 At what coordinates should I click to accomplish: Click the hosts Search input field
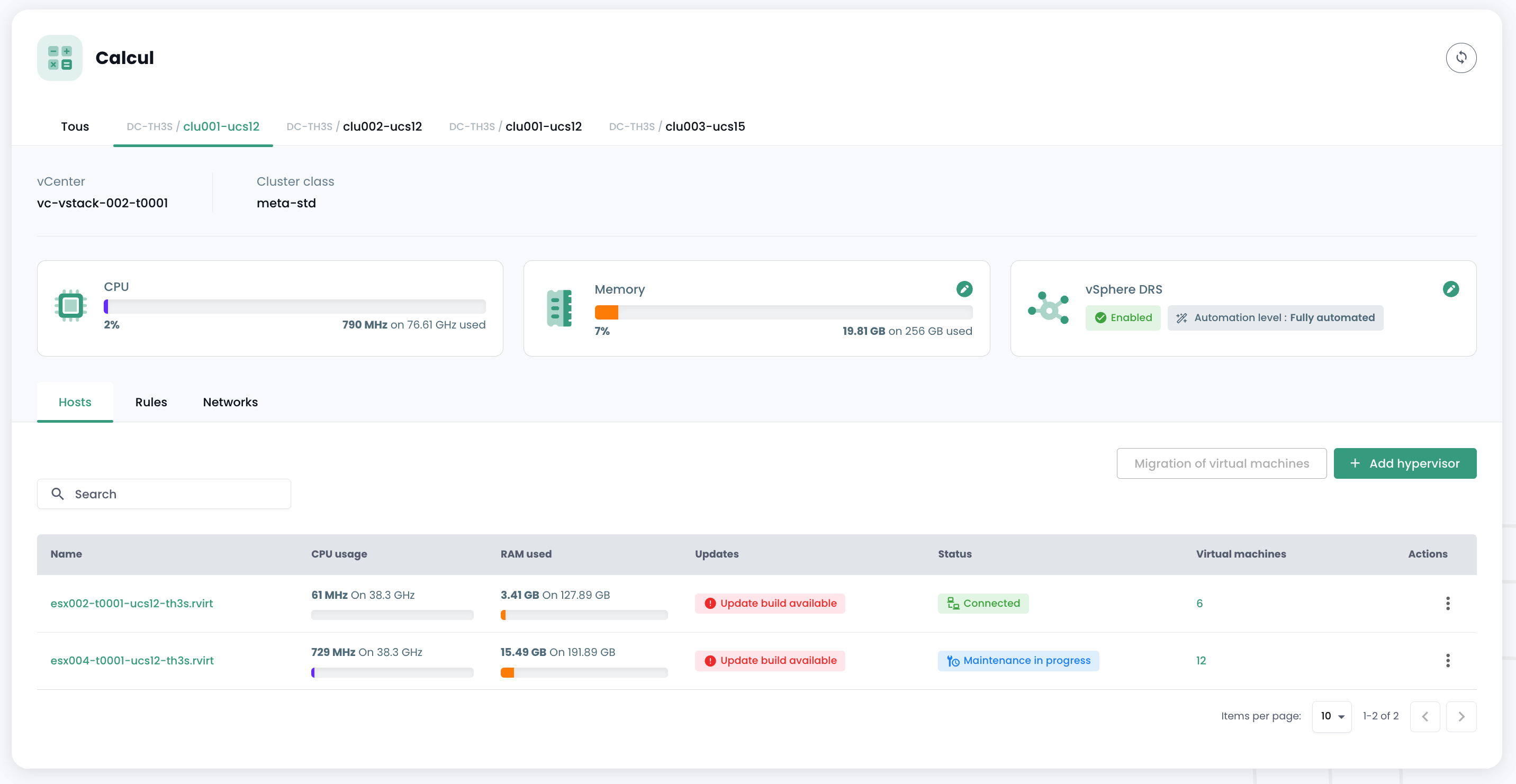click(x=164, y=494)
